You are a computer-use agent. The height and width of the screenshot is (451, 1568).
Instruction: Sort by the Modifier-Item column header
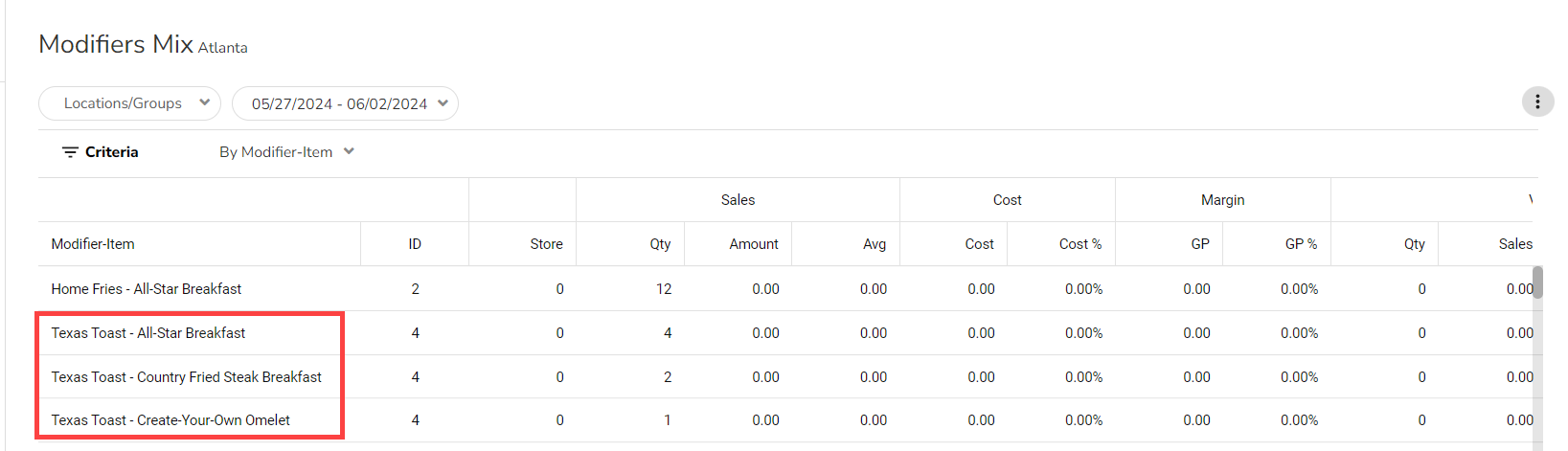pos(93,244)
